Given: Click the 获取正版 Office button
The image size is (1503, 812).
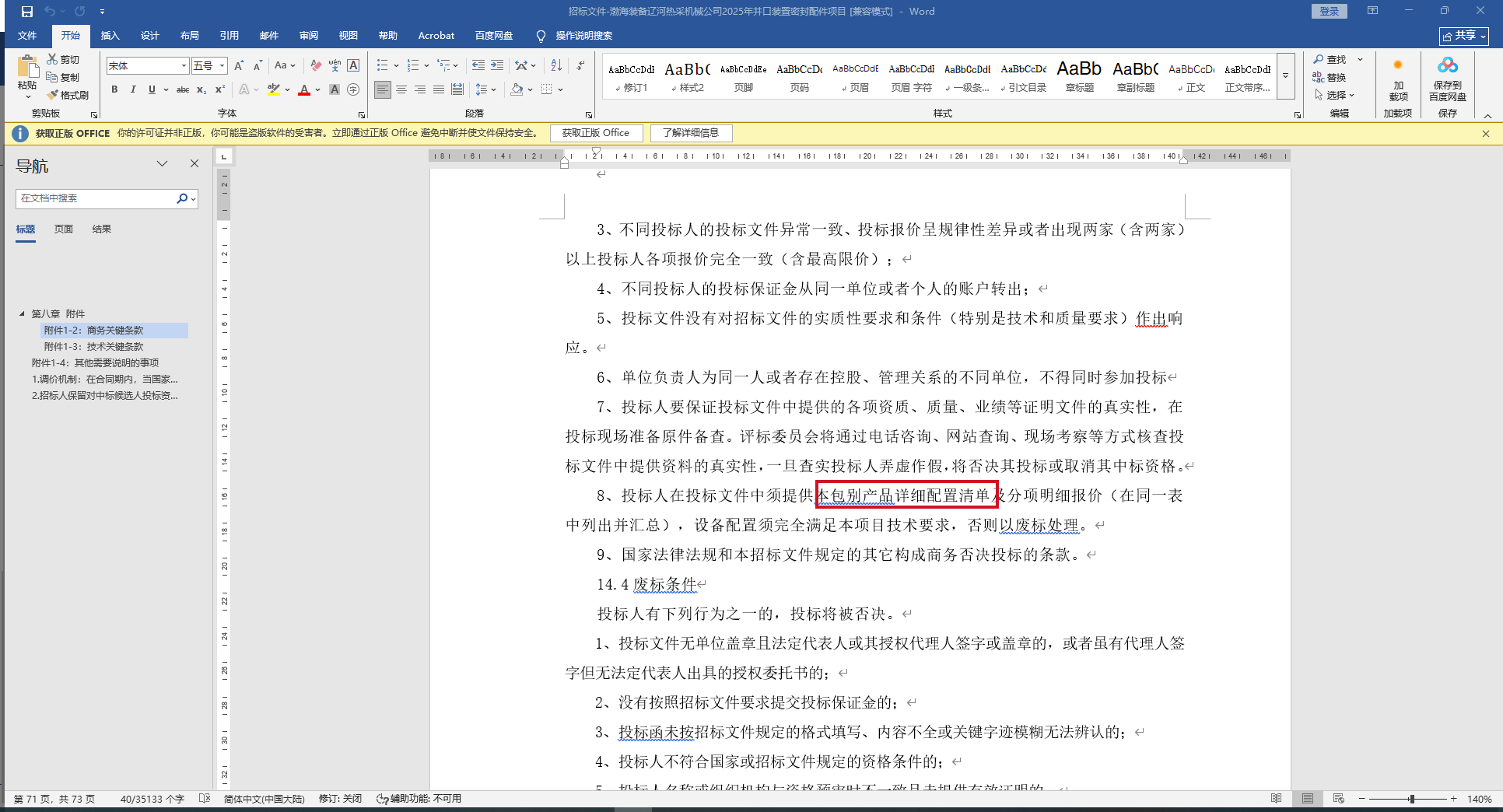Looking at the screenshot, I should click(x=596, y=133).
